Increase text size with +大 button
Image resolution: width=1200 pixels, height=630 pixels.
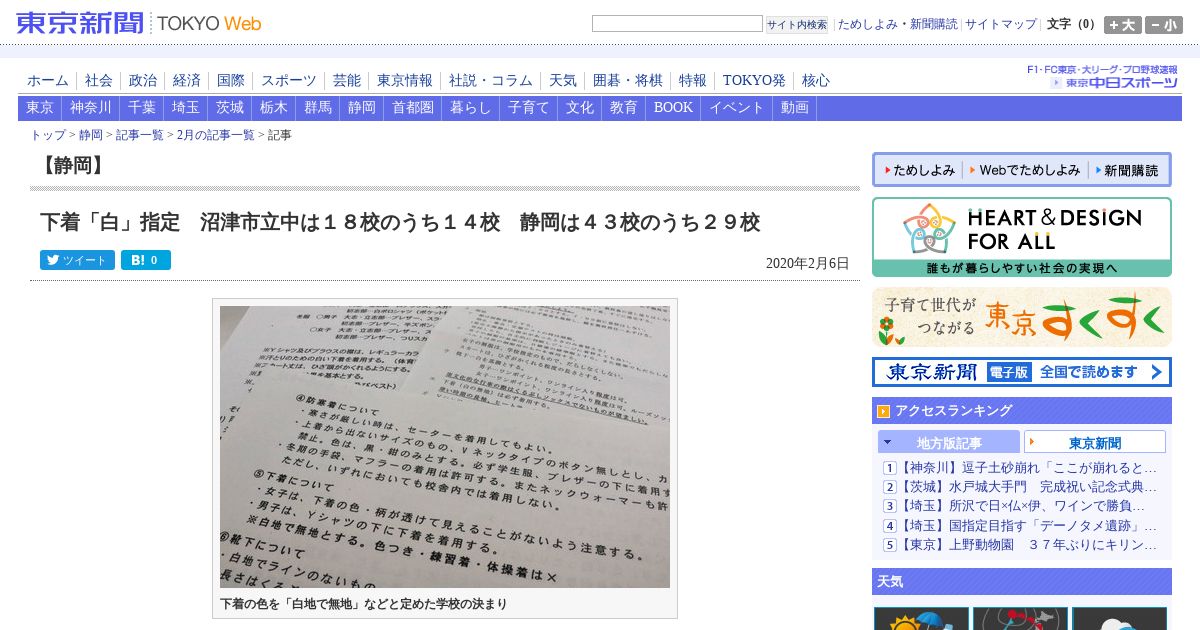(1122, 25)
